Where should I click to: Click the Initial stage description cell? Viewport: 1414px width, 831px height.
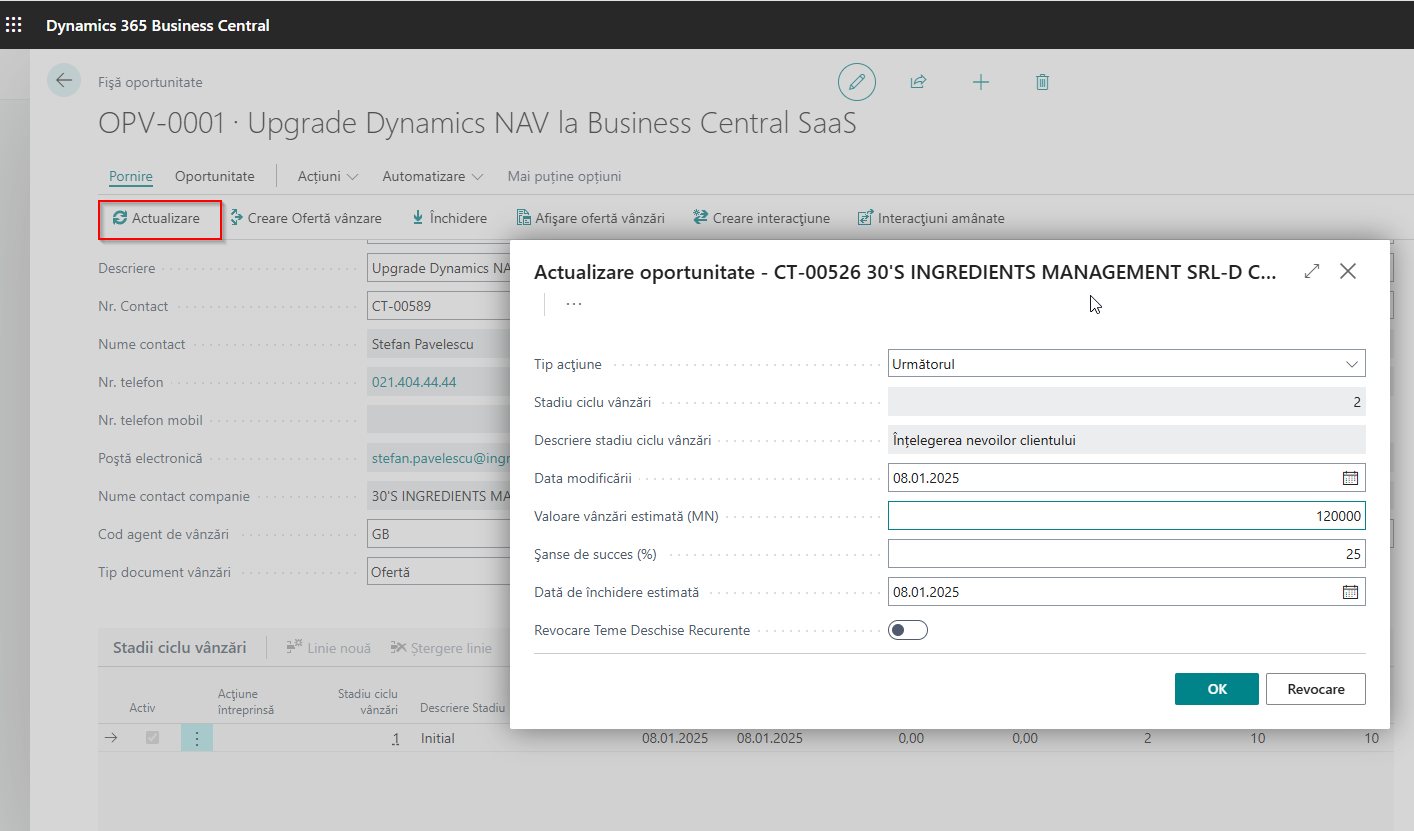click(437, 738)
